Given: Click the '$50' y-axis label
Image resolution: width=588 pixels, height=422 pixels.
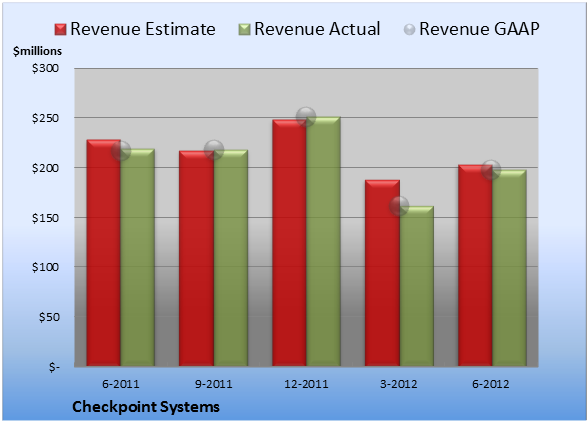Looking at the screenshot, I should point(49,317).
